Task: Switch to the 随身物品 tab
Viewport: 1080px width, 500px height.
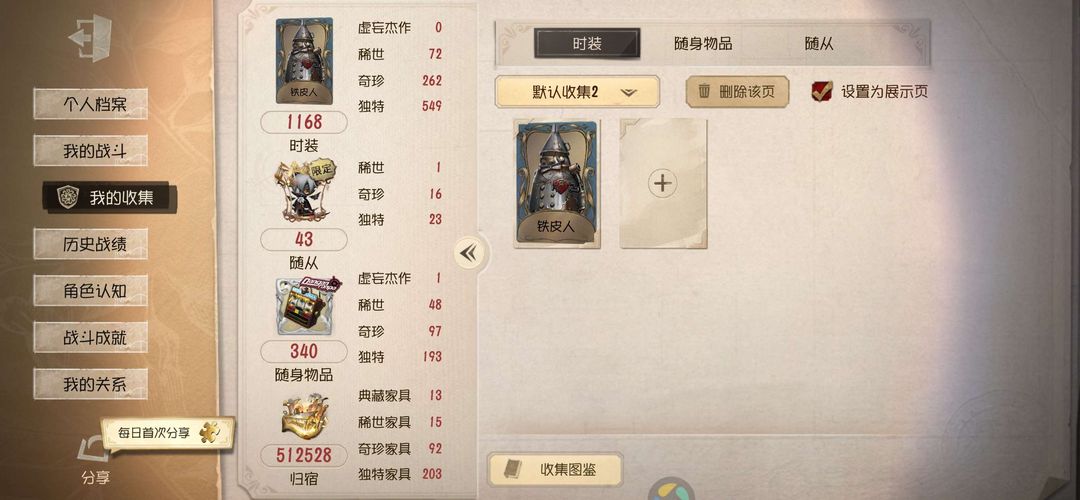Action: tap(703, 44)
